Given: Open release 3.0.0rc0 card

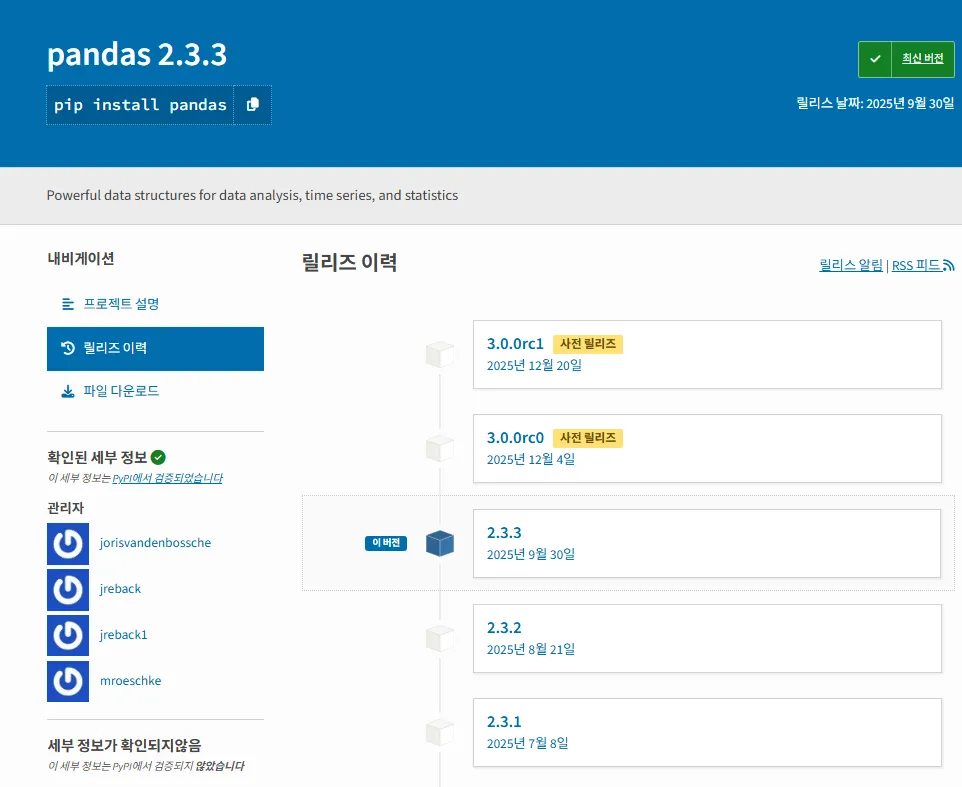Looking at the screenshot, I should [x=707, y=448].
